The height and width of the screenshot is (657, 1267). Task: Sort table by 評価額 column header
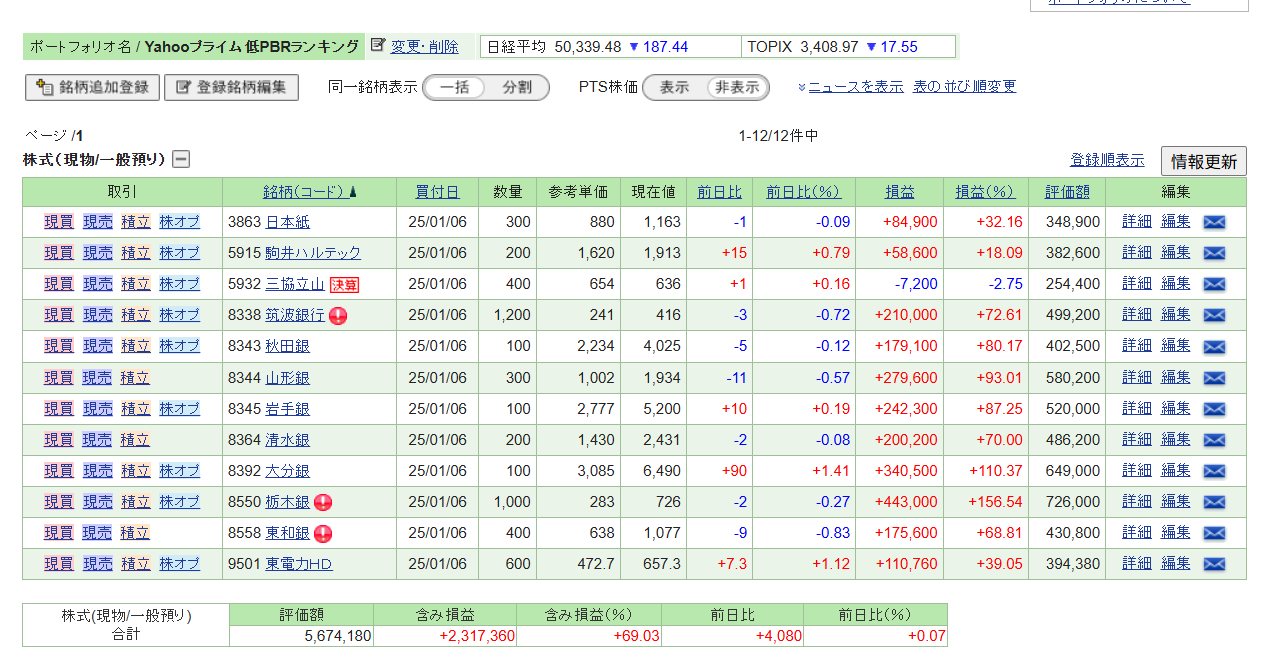(1067, 192)
